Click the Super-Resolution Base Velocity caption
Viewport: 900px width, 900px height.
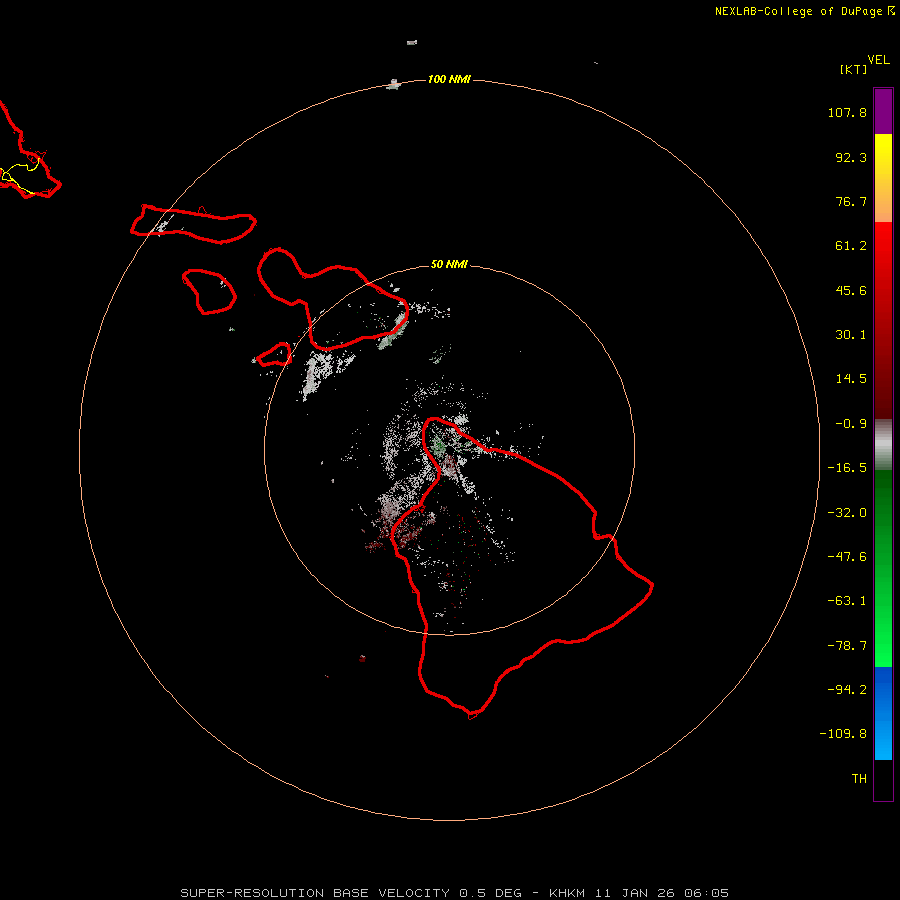pyautogui.click(x=454, y=893)
